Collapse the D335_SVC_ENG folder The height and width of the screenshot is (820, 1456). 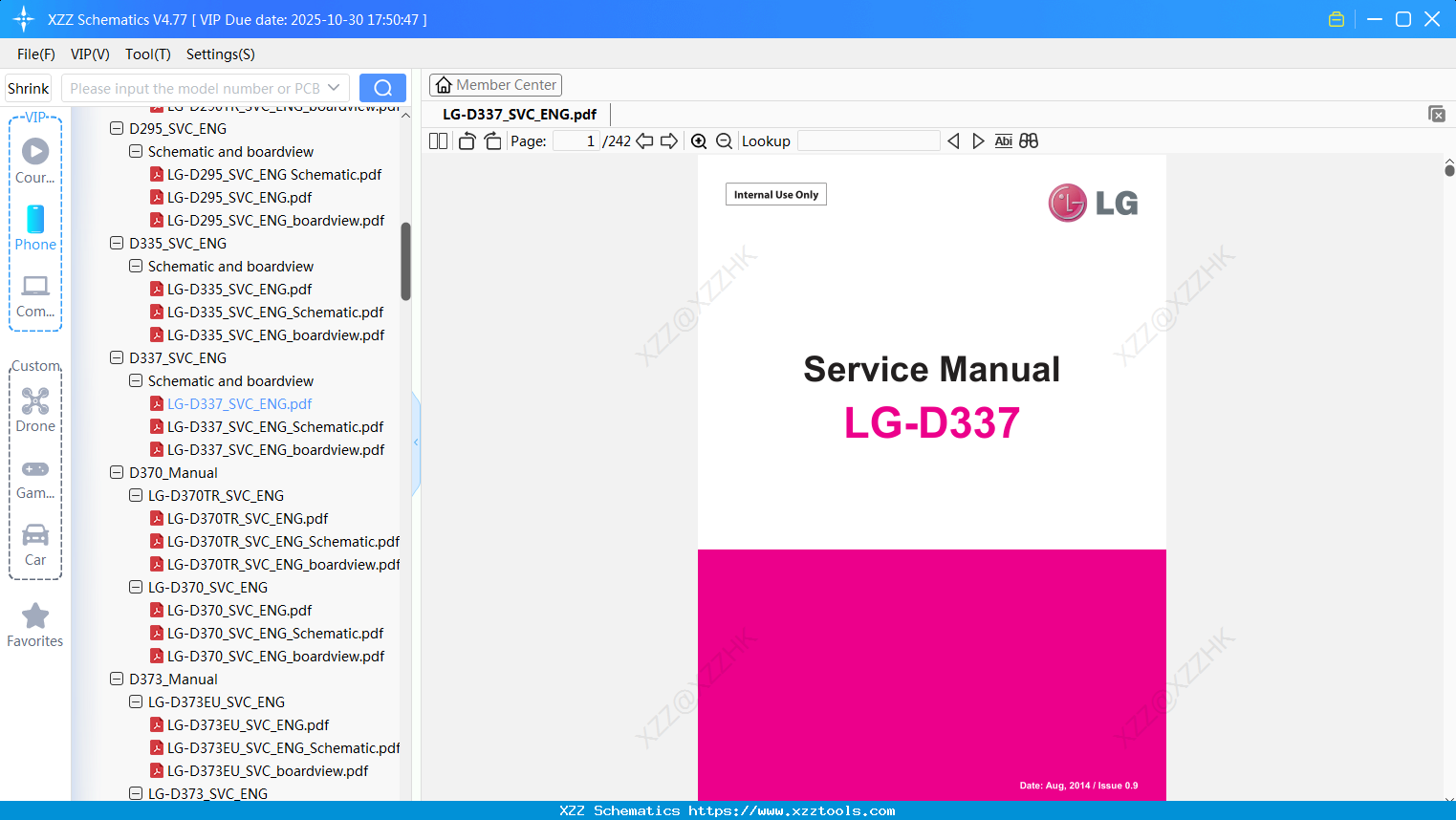pyautogui.click(x=116, y=243)
